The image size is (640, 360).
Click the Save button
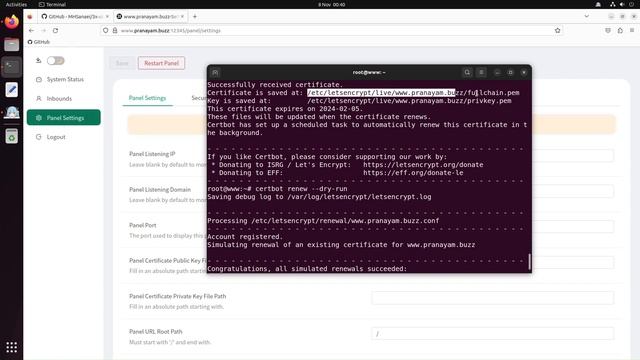(122, 63)
